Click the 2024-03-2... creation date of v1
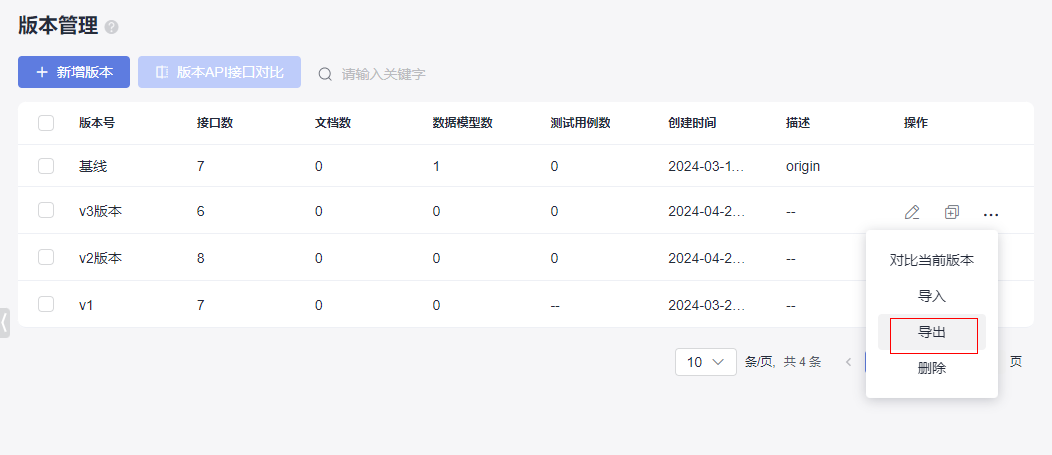This screenshot has width=1052, height=455. pyautogui.click(x=706, y=305)
